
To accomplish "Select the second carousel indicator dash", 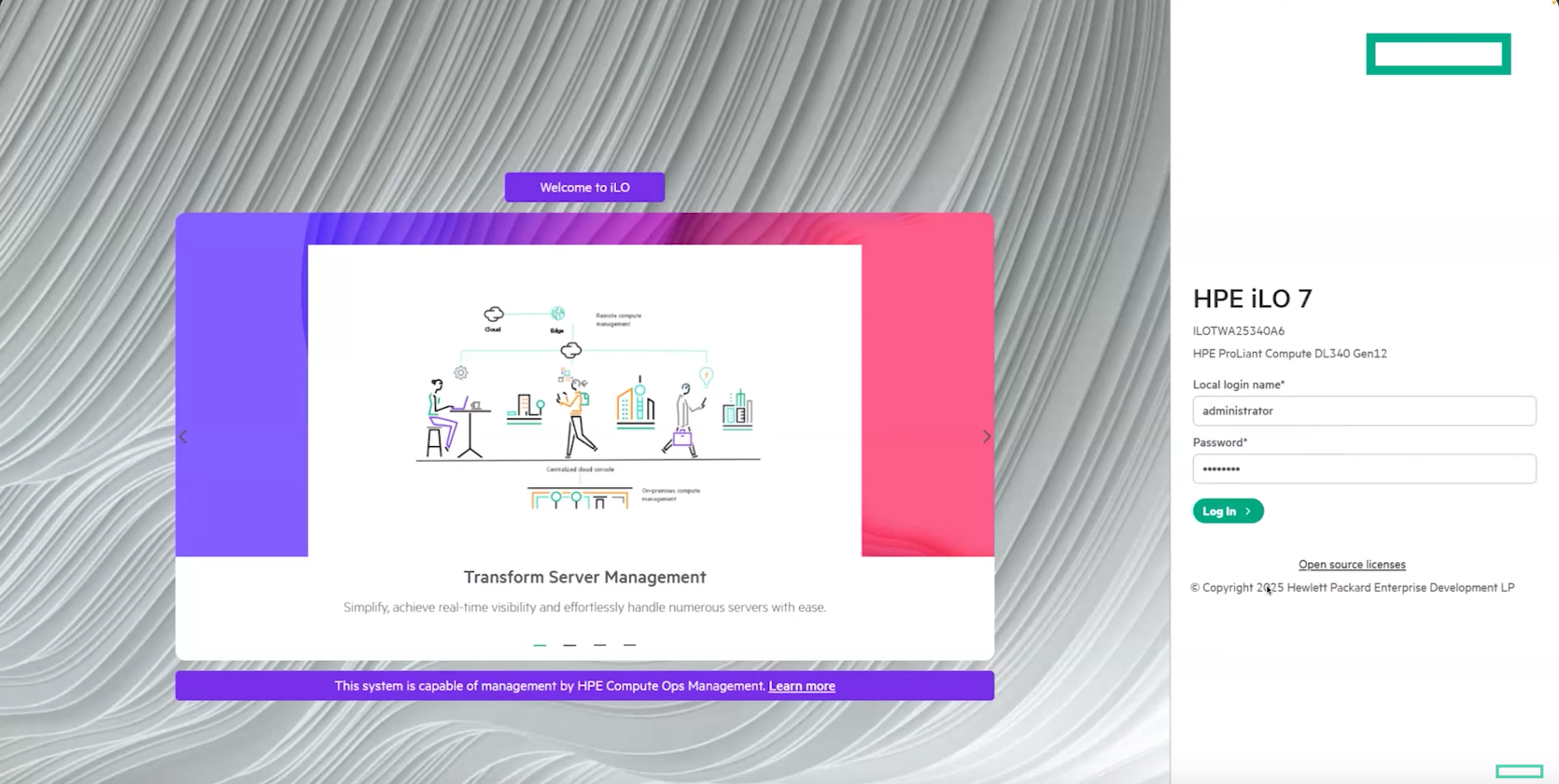I will click(x=569, y=645).
